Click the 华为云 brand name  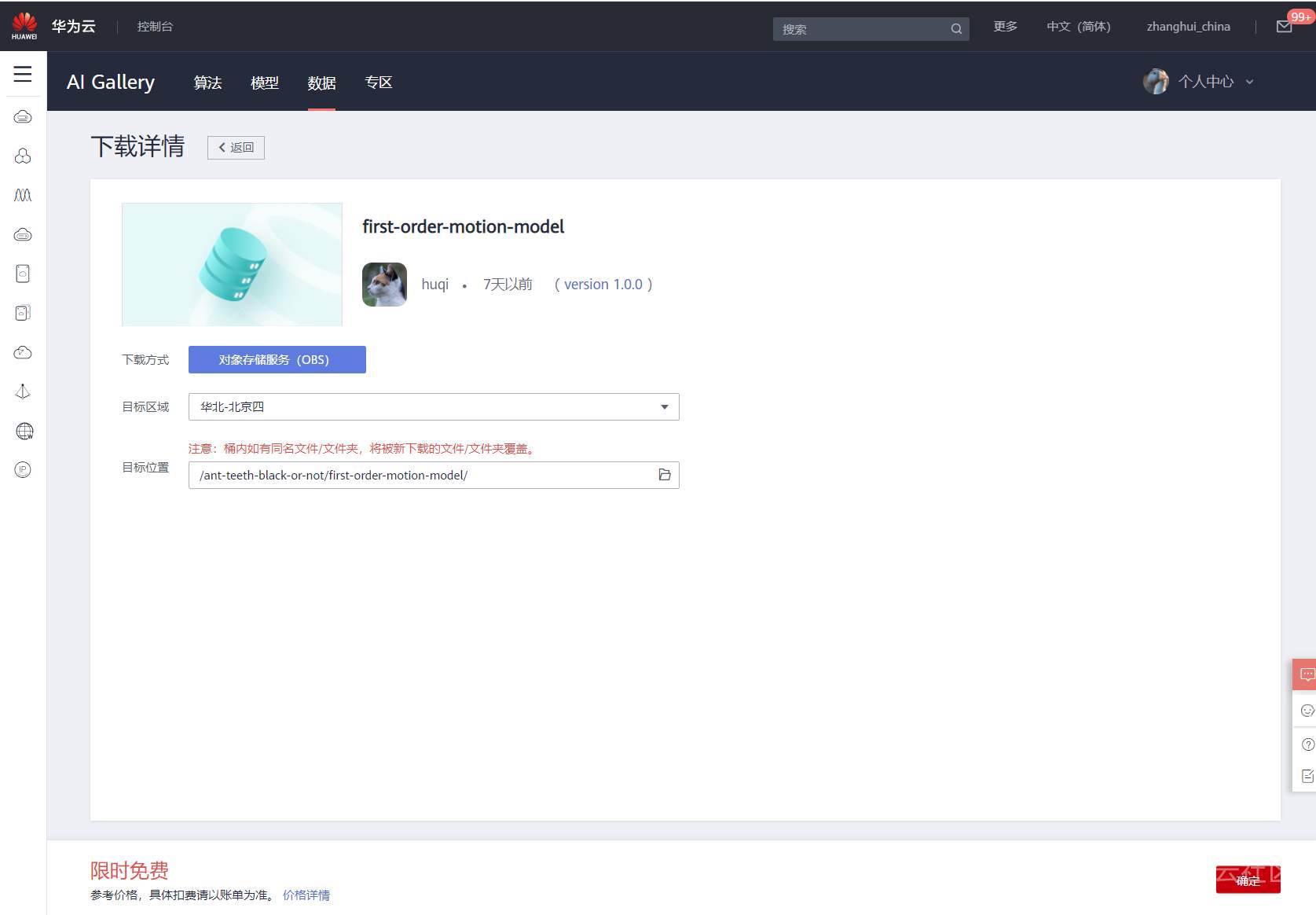click(x=74, y=26)
